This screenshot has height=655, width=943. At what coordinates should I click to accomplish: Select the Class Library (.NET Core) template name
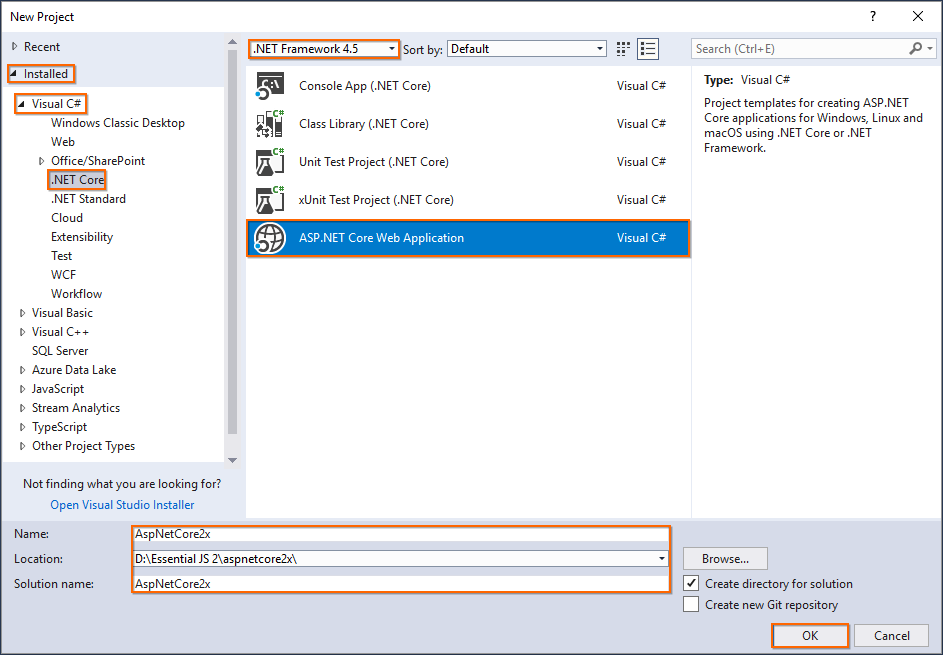click(364, 124)
